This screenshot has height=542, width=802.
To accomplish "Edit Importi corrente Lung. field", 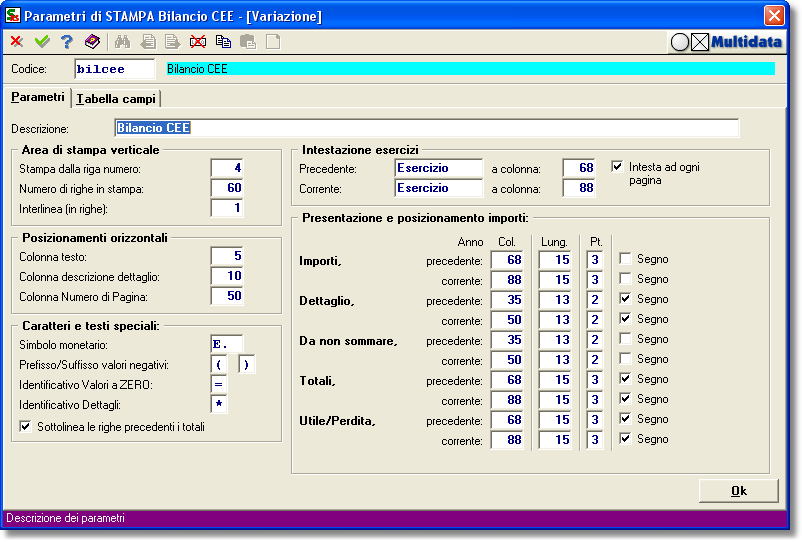I will (x=555, y=280).
